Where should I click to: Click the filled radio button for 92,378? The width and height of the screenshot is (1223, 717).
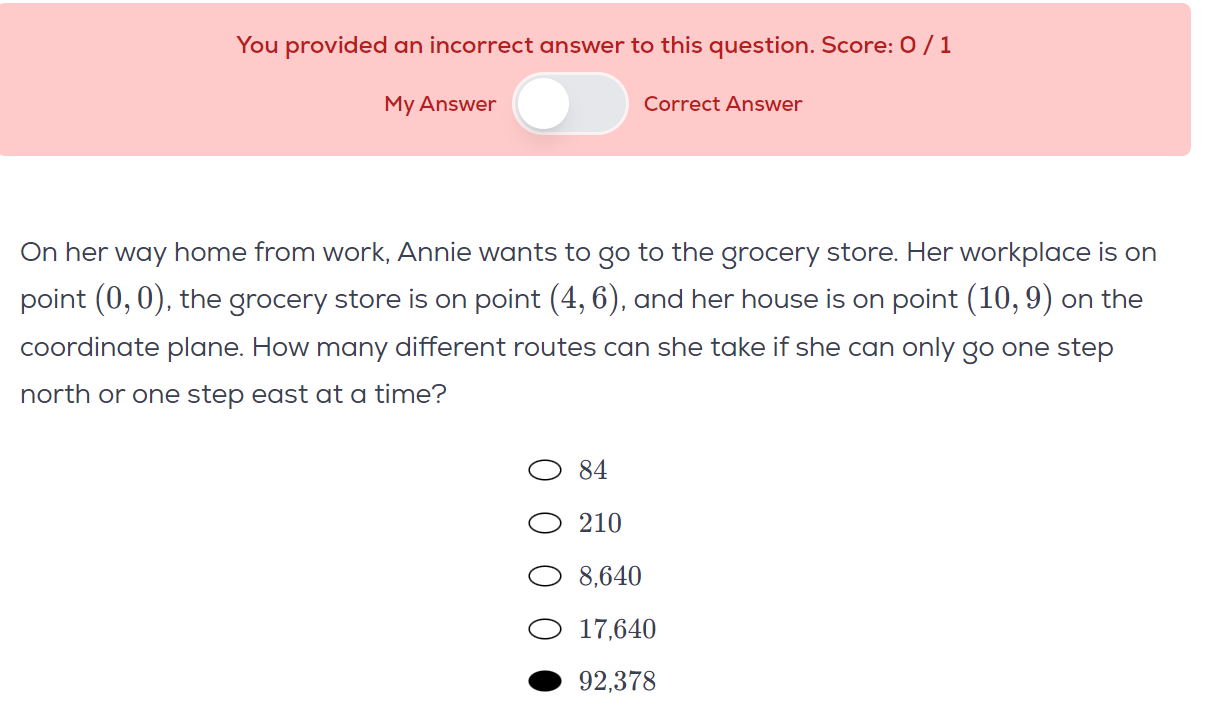coord(545,682)
